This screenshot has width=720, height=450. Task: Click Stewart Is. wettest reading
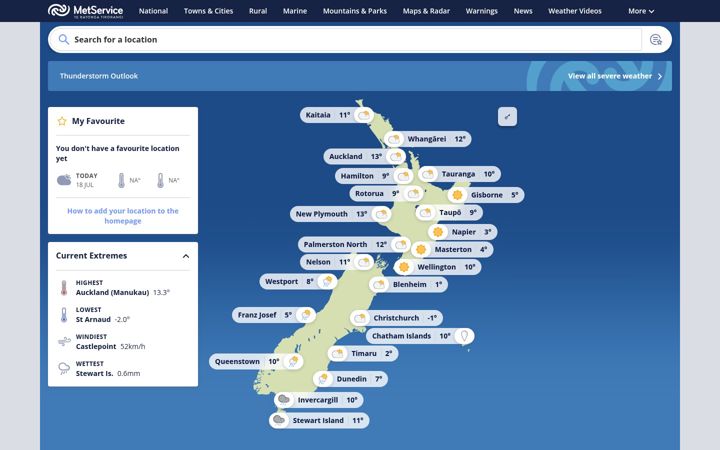[x=108, y=374]
